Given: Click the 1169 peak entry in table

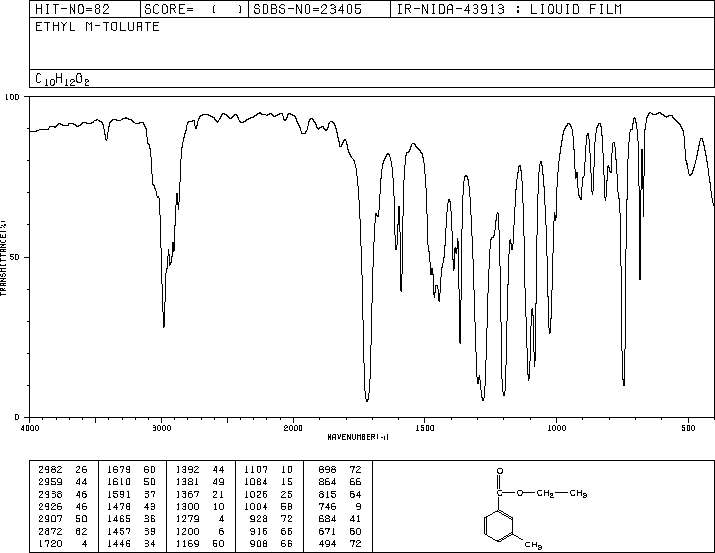Looking at the screenshot, I should pyautogui.click(x=187, y=543).
